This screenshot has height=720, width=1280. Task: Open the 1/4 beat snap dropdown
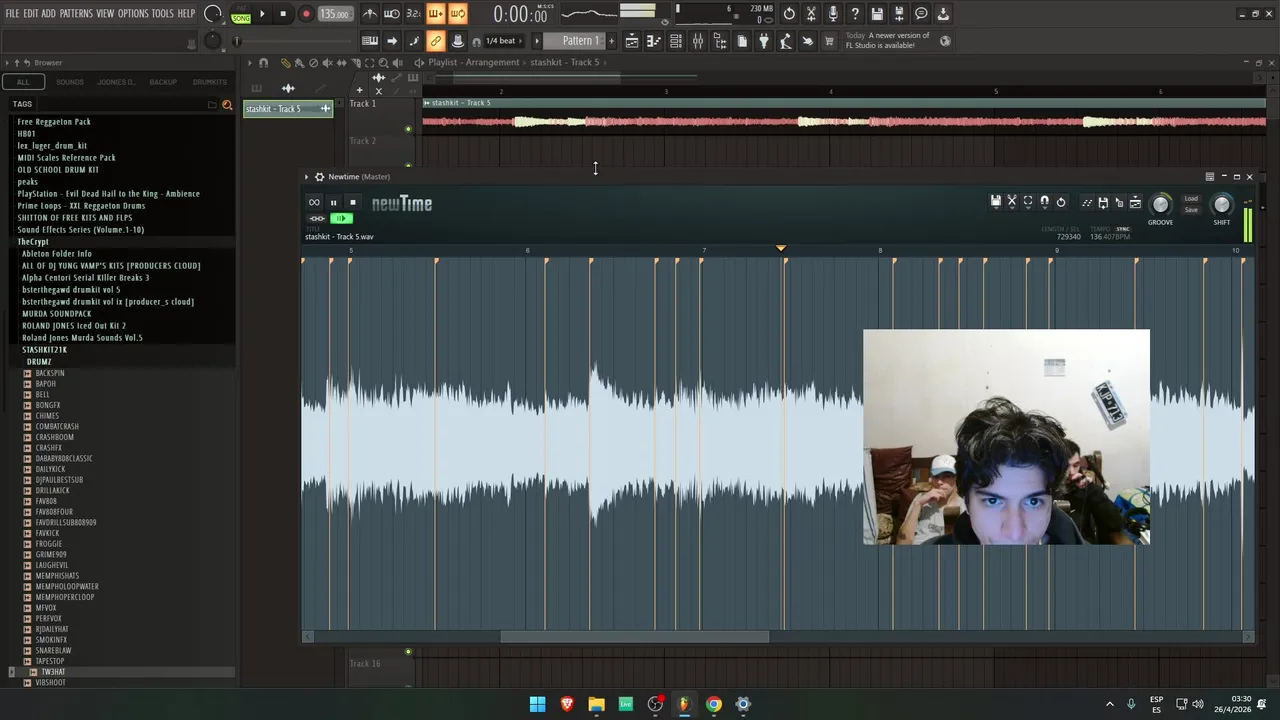point(505,41)
